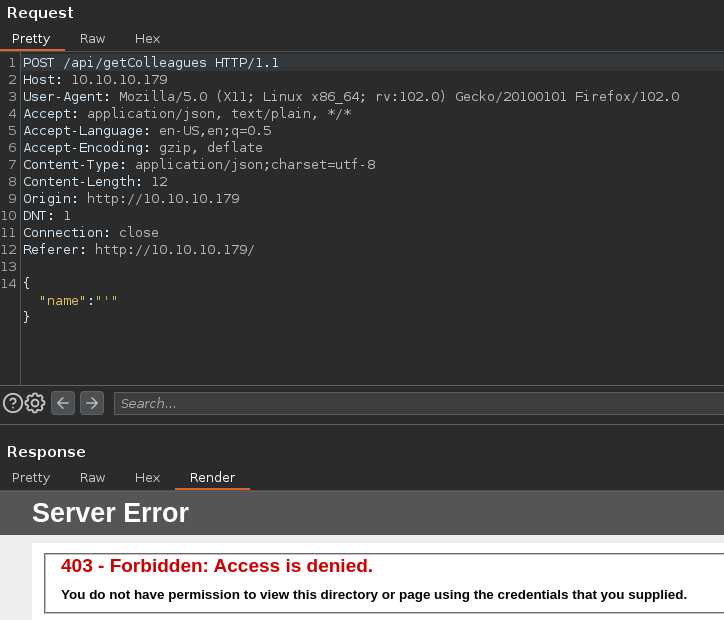Click the Server Error title in response
Viewport: 724px width, 620px height.
pyautogui.click(x=110, y=513)
